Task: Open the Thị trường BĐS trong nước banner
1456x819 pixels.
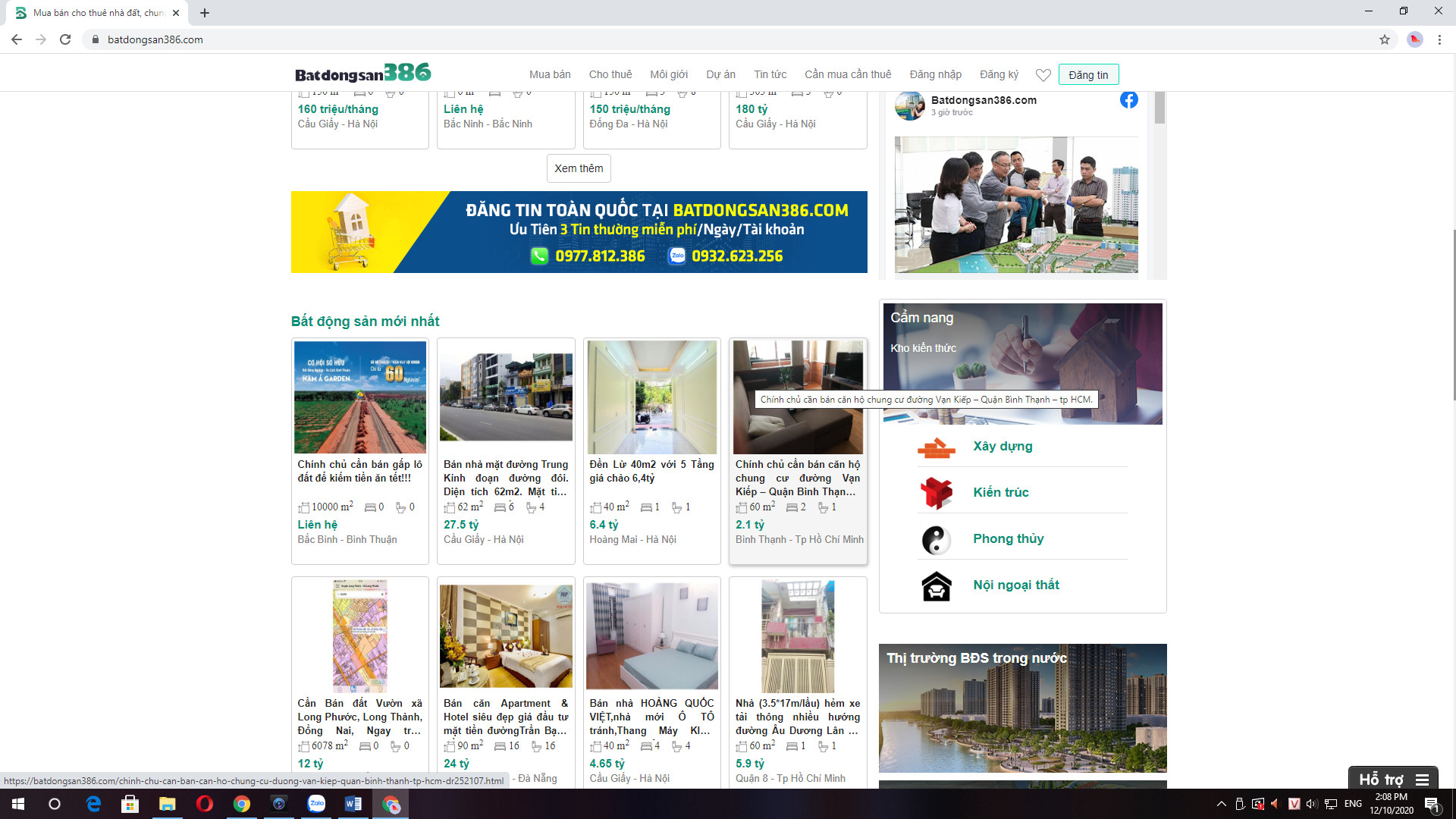Action: [x=1023, y=708]
